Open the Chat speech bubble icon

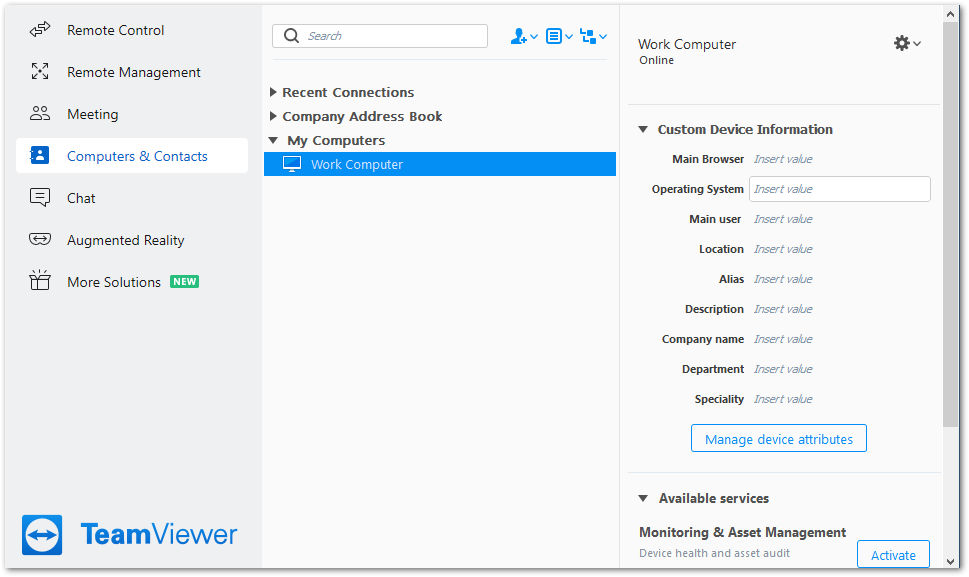[40, 198]
